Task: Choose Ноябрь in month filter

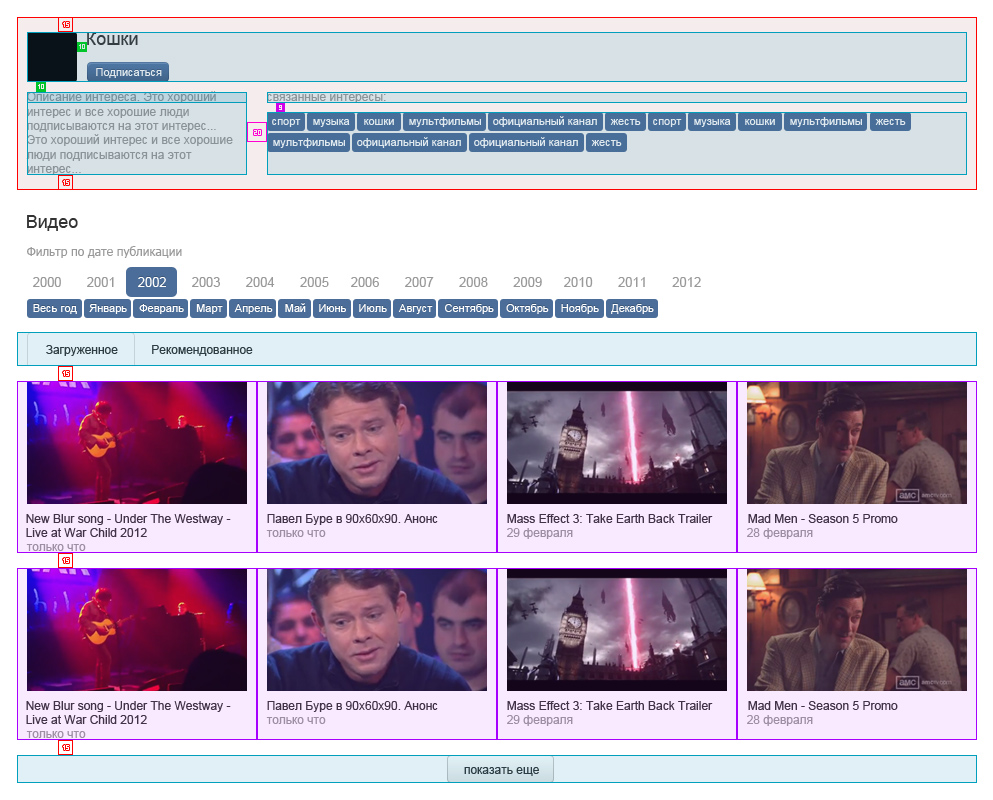Action: 579,308
